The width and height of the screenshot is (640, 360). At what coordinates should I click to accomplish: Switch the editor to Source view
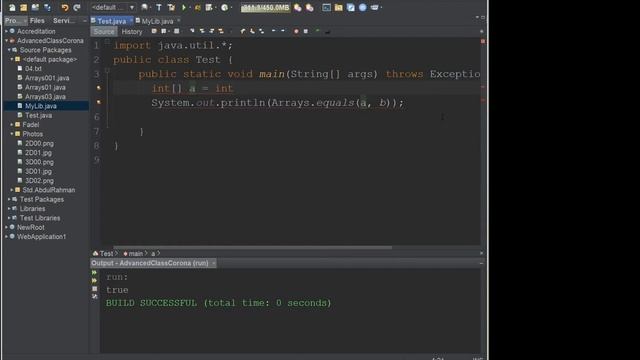(104, 31)
